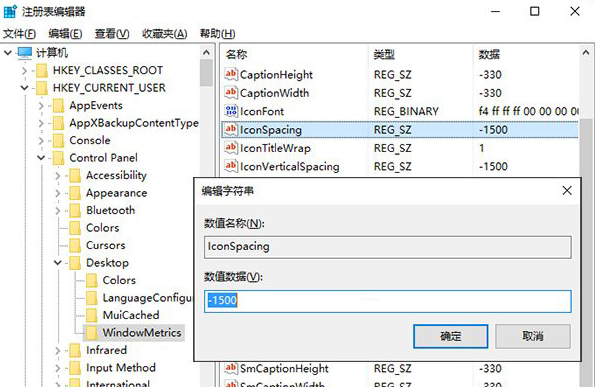Select the Desktop folder icon
The width and height of the screenshot is (595, 387).
click(x=75, y=263)
